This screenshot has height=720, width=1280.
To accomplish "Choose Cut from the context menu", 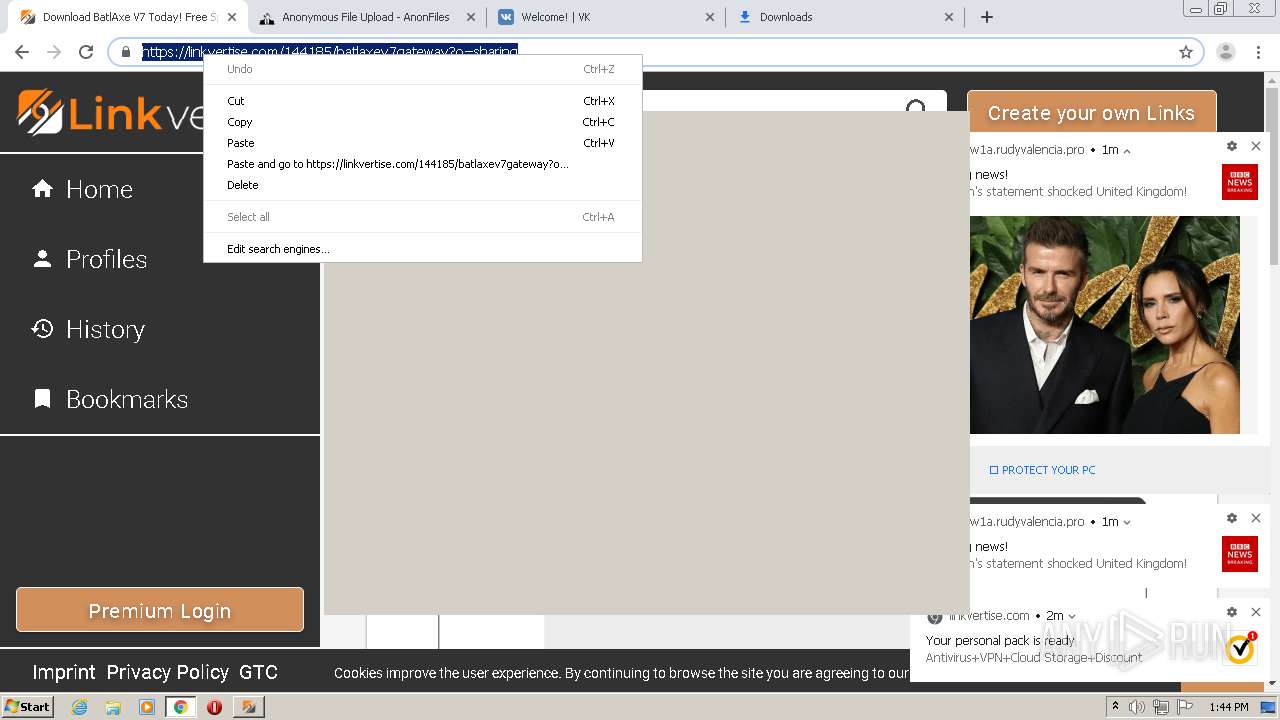I will pyautogui.click(x=421, y=101).
